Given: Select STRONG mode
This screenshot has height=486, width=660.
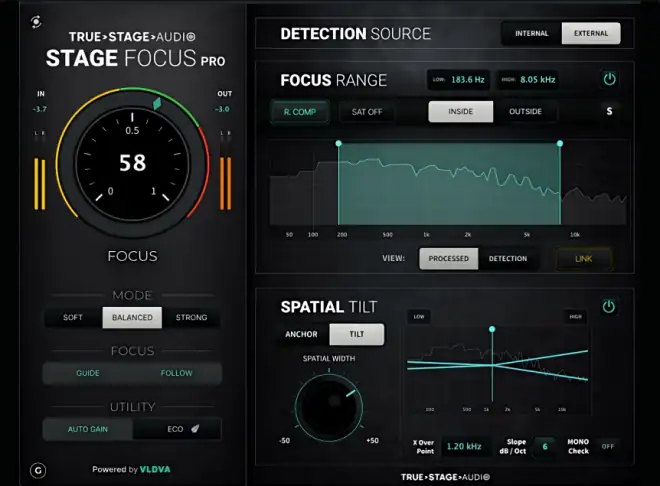Looking at the screenshot, I should pyautogui.click(x=192, y=317).
